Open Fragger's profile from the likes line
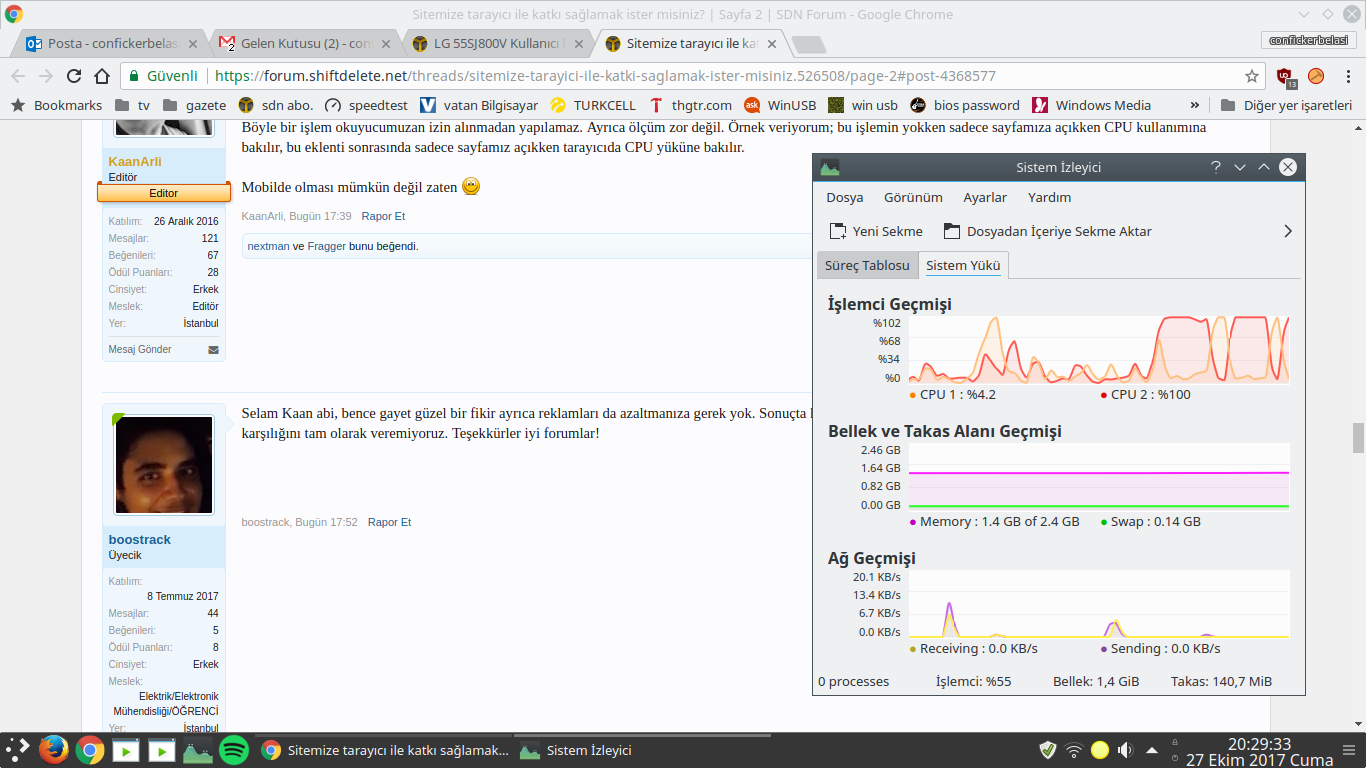1366x768 pixels. point(327,246)
